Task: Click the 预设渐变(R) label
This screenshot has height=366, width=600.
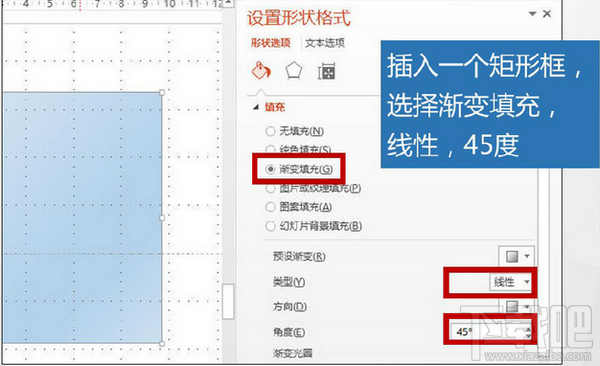Action: 299,256
